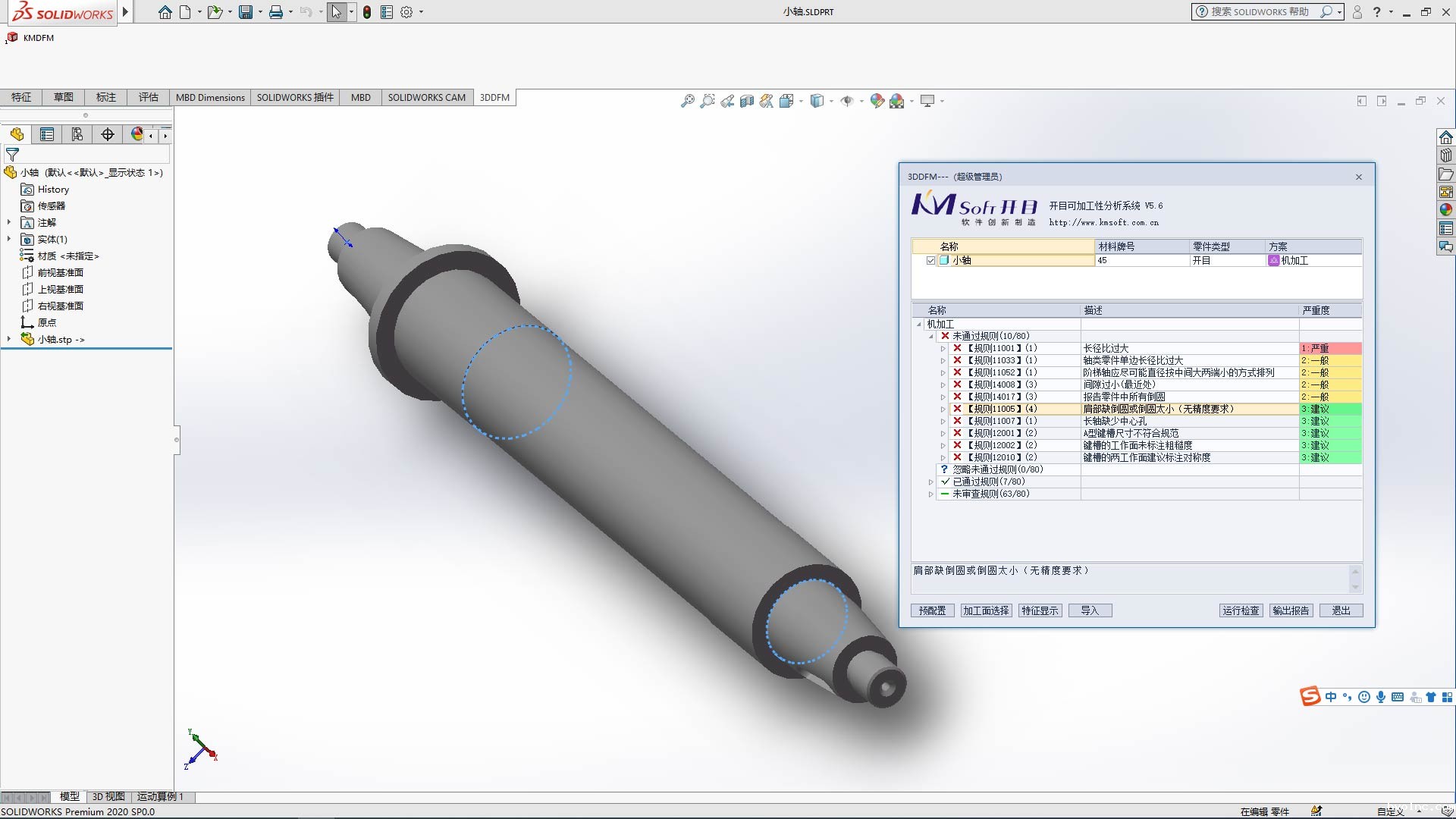This screenshot has height=819, width=1456.
Task: Click the Save icon in toolbar
Action: click(246, 12)
